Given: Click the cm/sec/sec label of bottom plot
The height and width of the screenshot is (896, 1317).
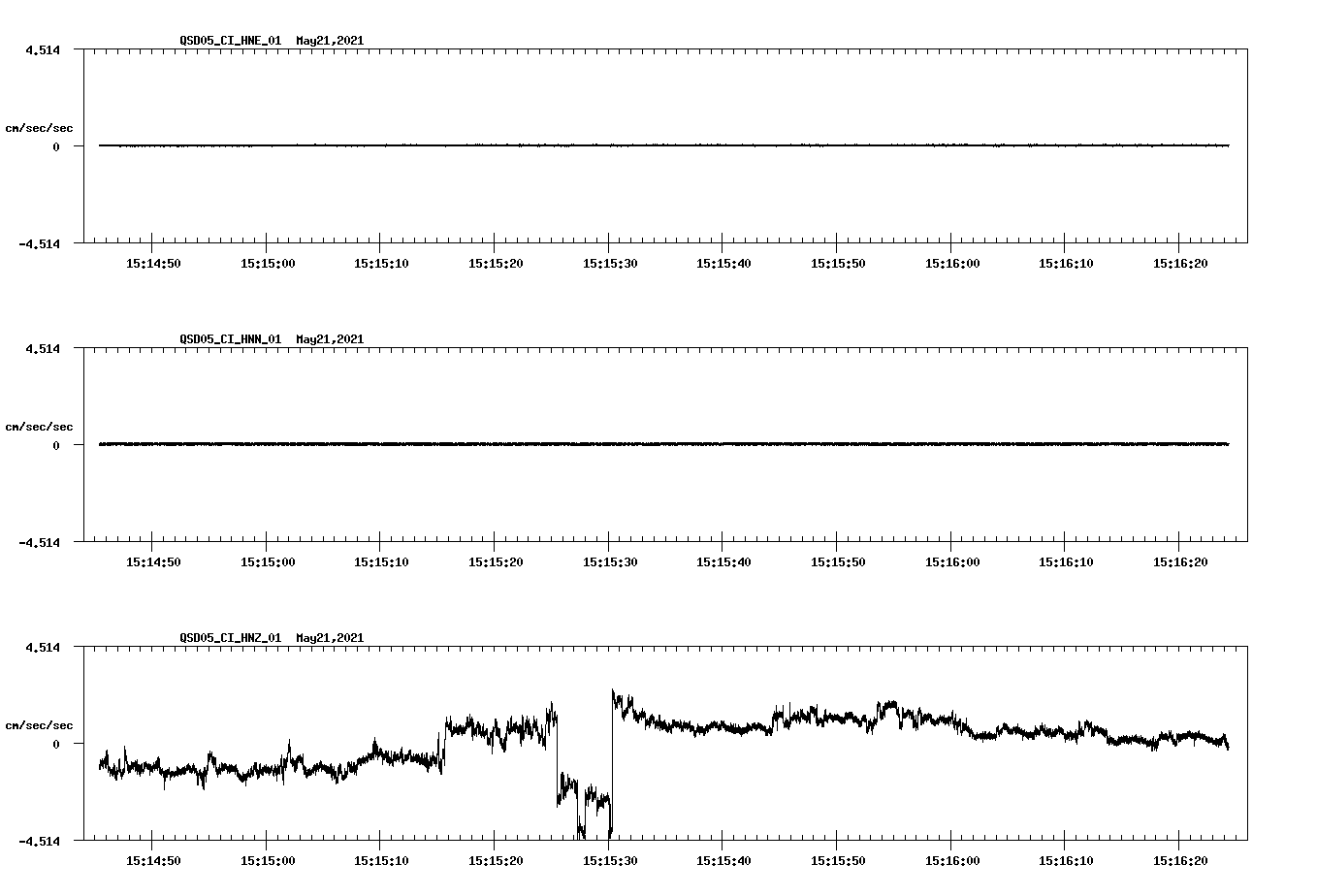Looking at the screenshot, I should pyautogui.click(x=39, y=723).
